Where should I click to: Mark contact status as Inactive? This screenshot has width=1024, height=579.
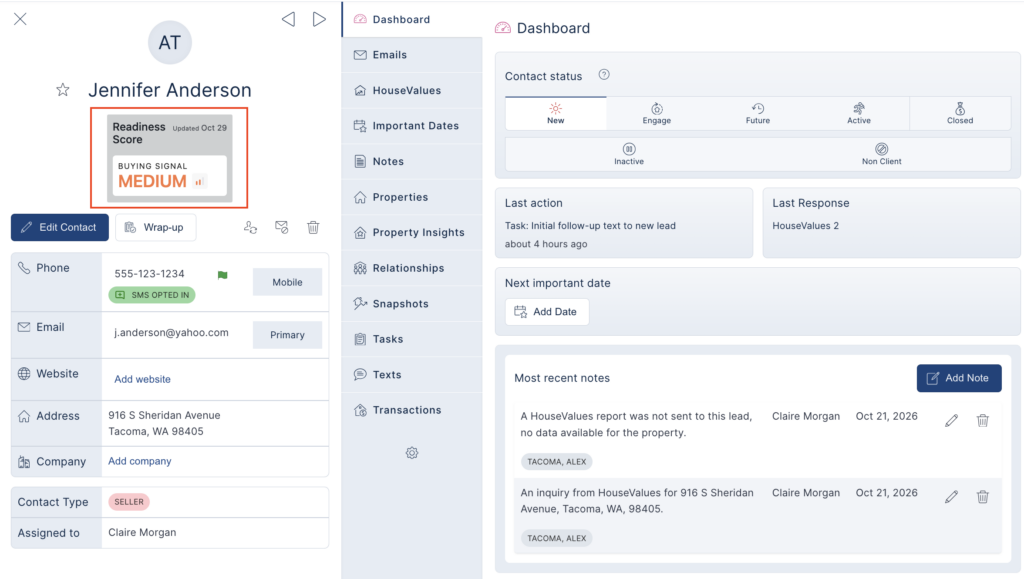point(629,154)
